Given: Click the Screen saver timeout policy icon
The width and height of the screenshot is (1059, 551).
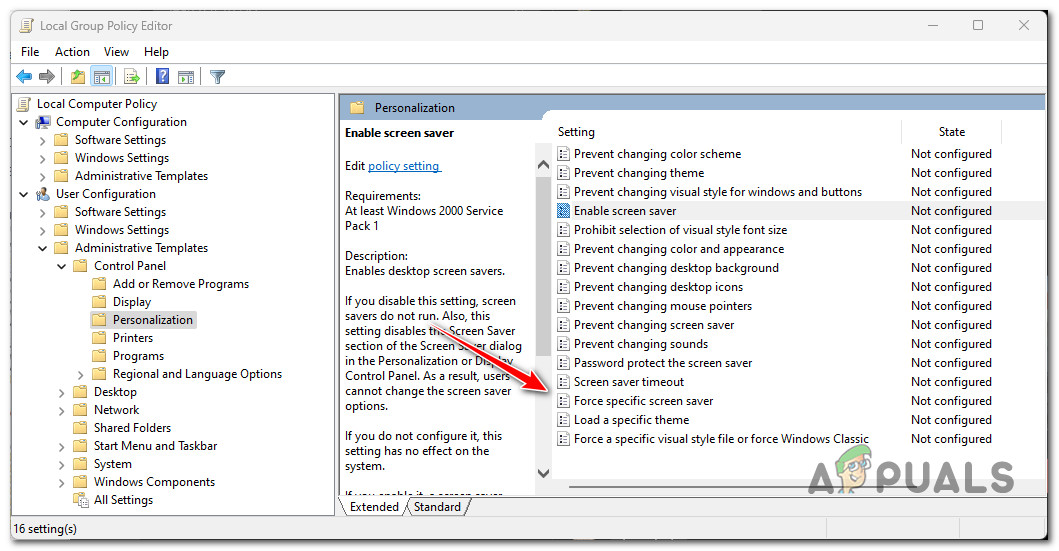Looking at the screenshot, I should [563, 382].
